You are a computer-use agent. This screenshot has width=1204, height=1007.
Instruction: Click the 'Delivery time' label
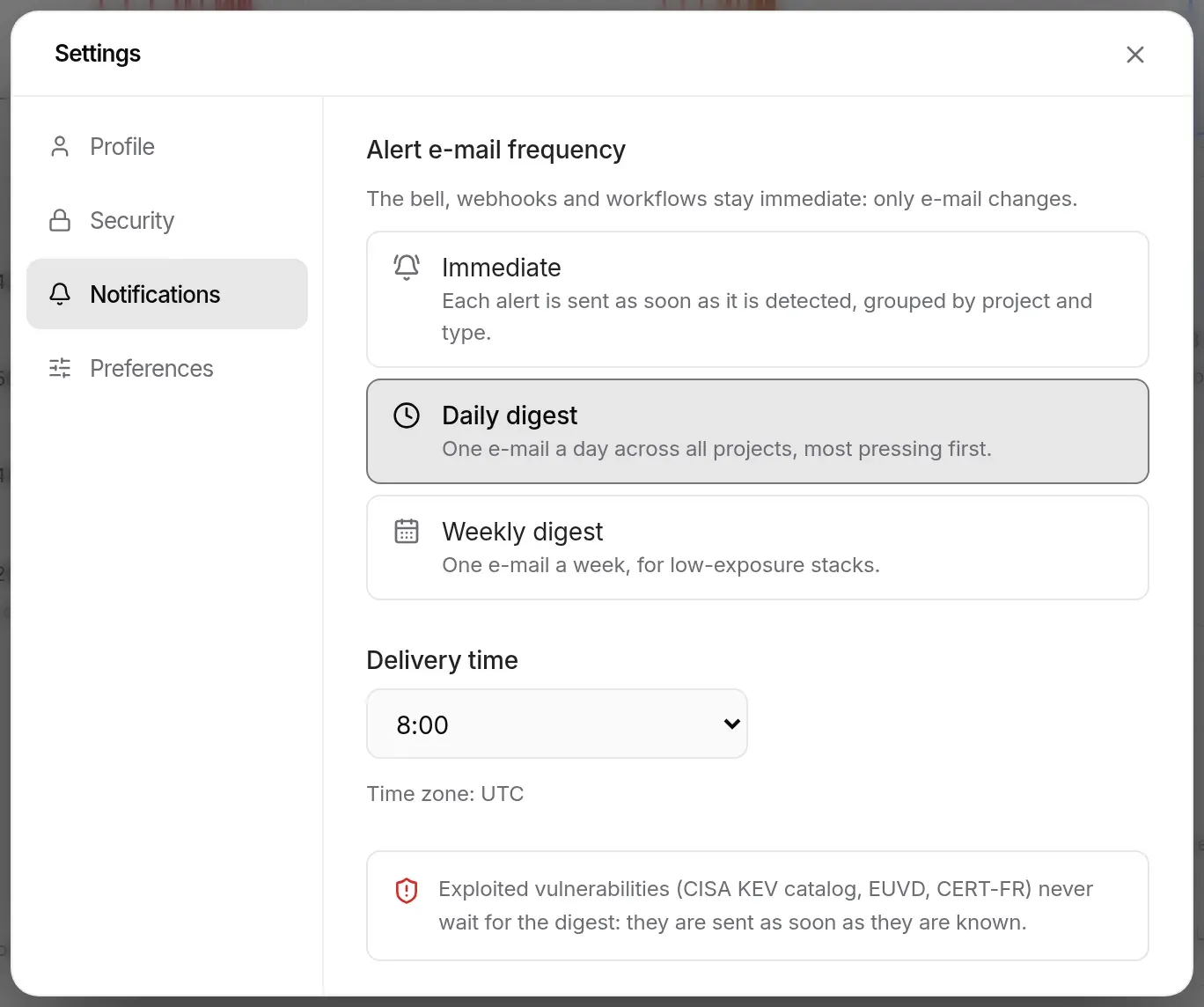point(443,660)
